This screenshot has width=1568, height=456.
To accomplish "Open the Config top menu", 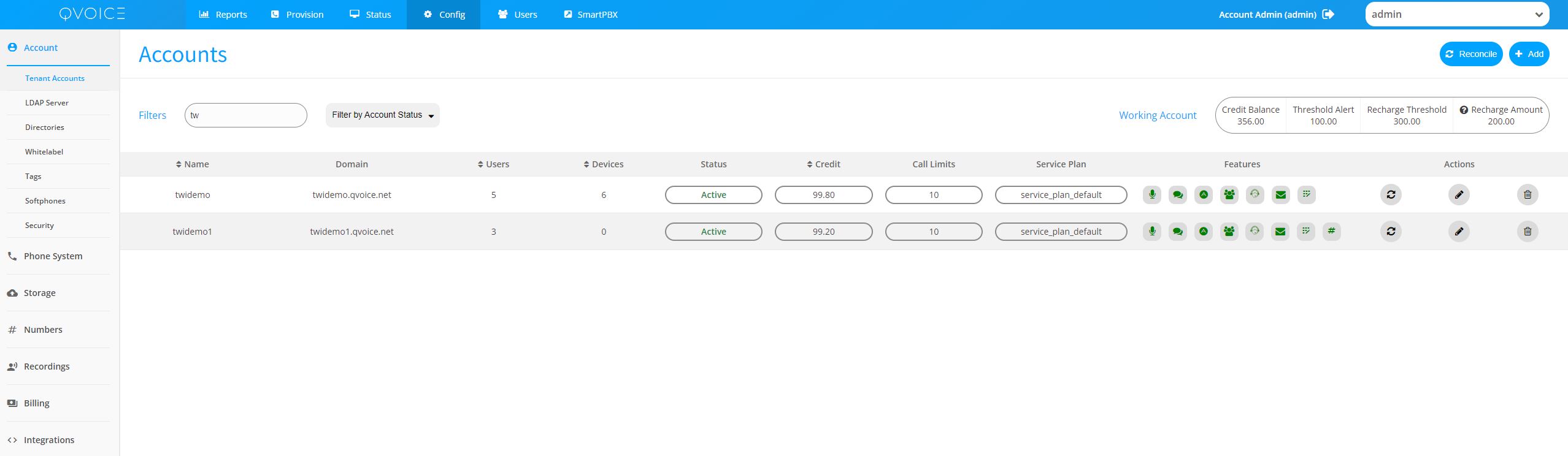I will tap(444, 15).
